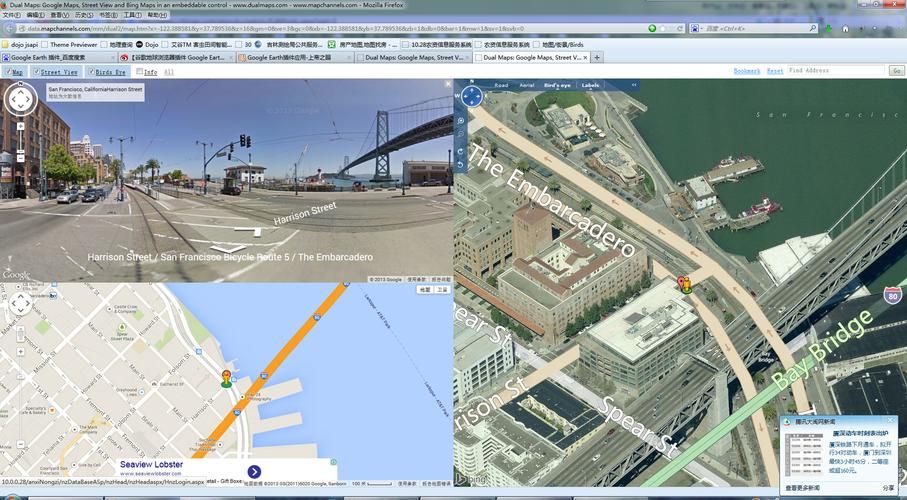Switch to the Google Earth 插件_百度搜索 tab

57,58
